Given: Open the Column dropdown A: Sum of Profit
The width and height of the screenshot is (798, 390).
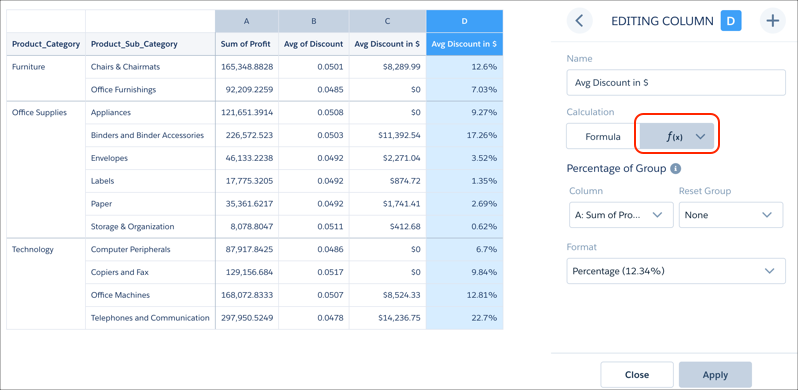Looking at the screenshot, I should pyautogui.click(x=621, y=215).
